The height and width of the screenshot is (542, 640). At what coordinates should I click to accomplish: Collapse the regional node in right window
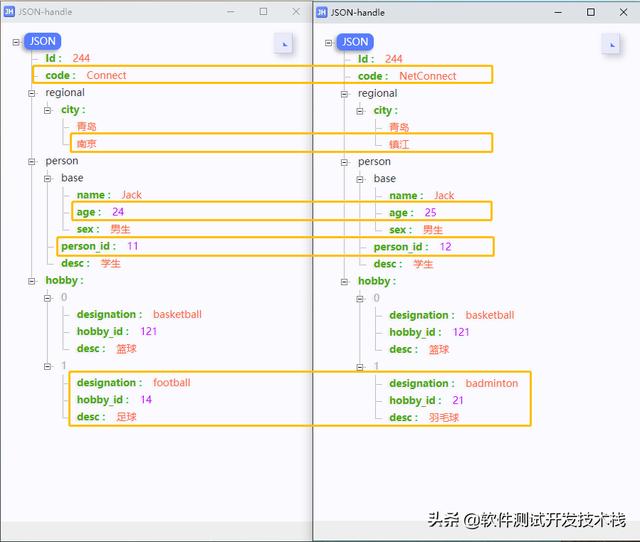pos(344,94)
